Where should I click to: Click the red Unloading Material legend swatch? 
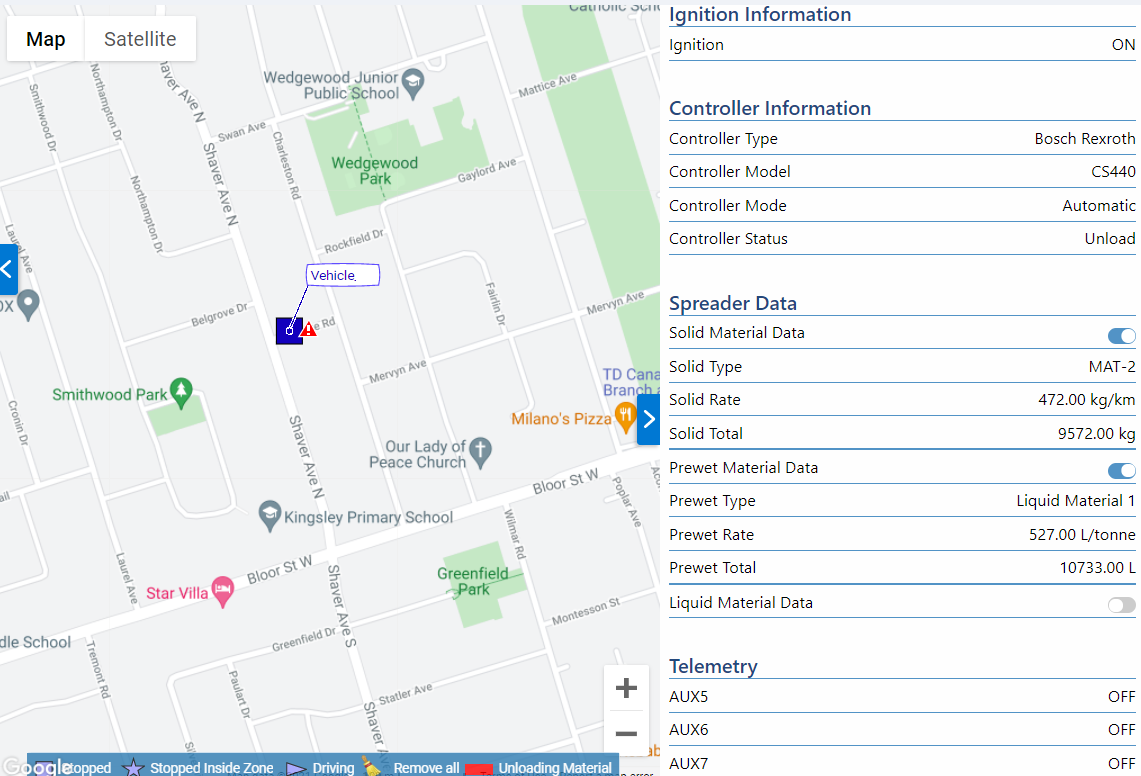(x=480, y=769)
